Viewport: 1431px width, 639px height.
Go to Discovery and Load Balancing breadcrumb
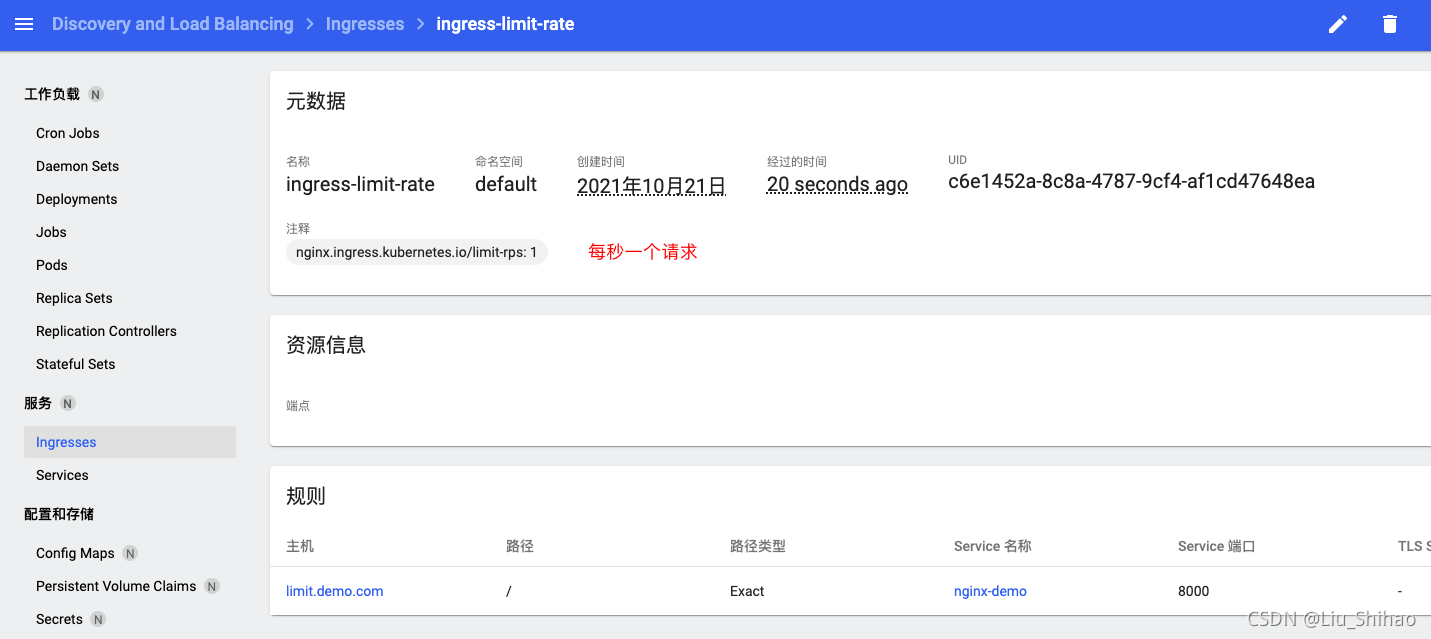tap(173, 24)
